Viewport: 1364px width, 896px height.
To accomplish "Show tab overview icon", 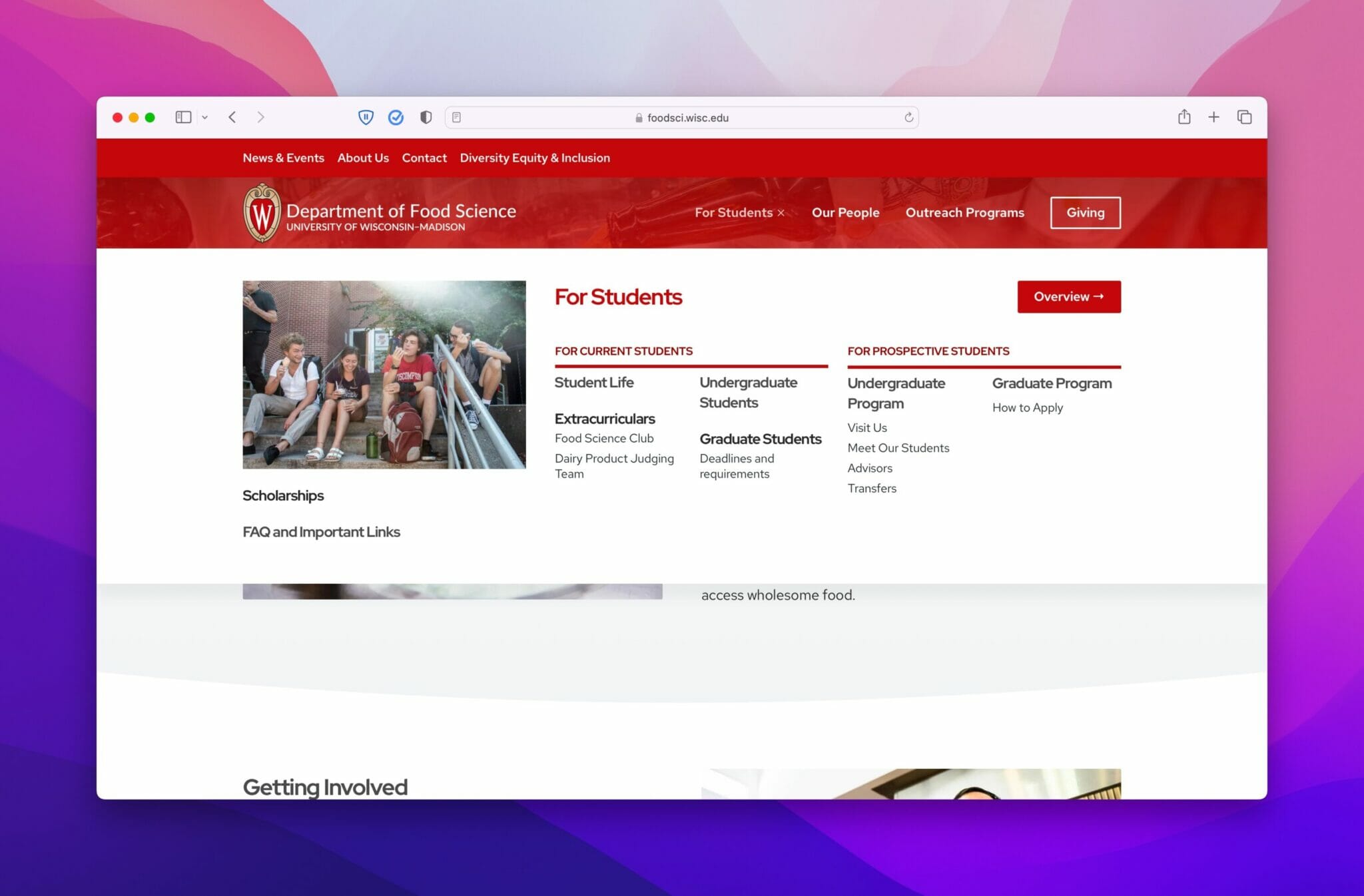I will pyautogui.click(x=1244, y=117).
